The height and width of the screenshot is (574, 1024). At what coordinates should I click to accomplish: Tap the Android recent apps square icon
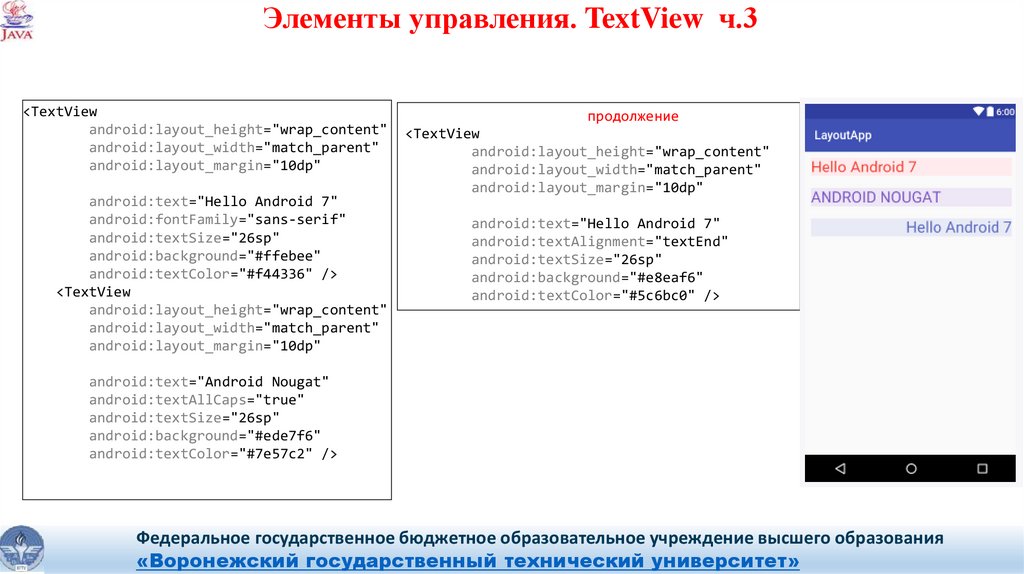click(982, 468)
